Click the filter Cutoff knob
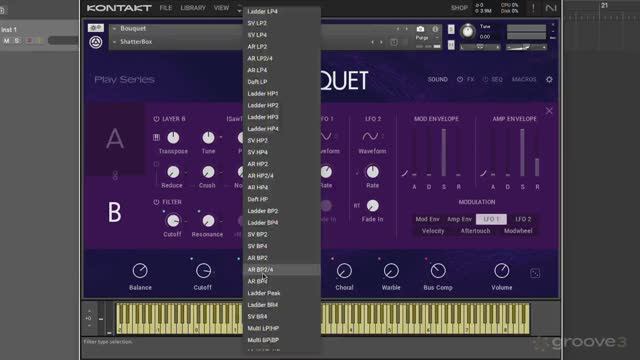 [173, 221]
